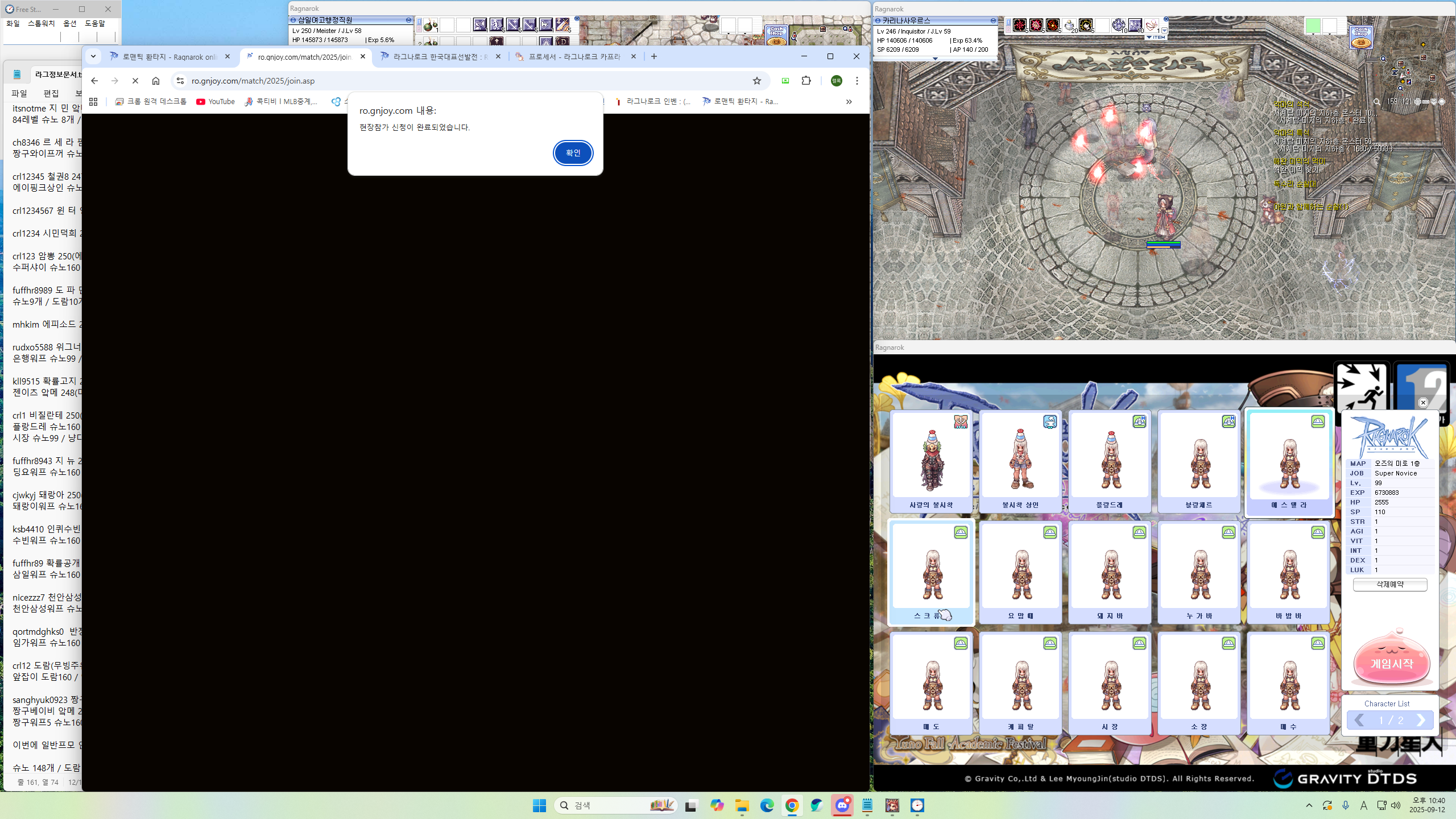
Task: Zoom in minimap with plus icon
Action: coord(1418,102)
